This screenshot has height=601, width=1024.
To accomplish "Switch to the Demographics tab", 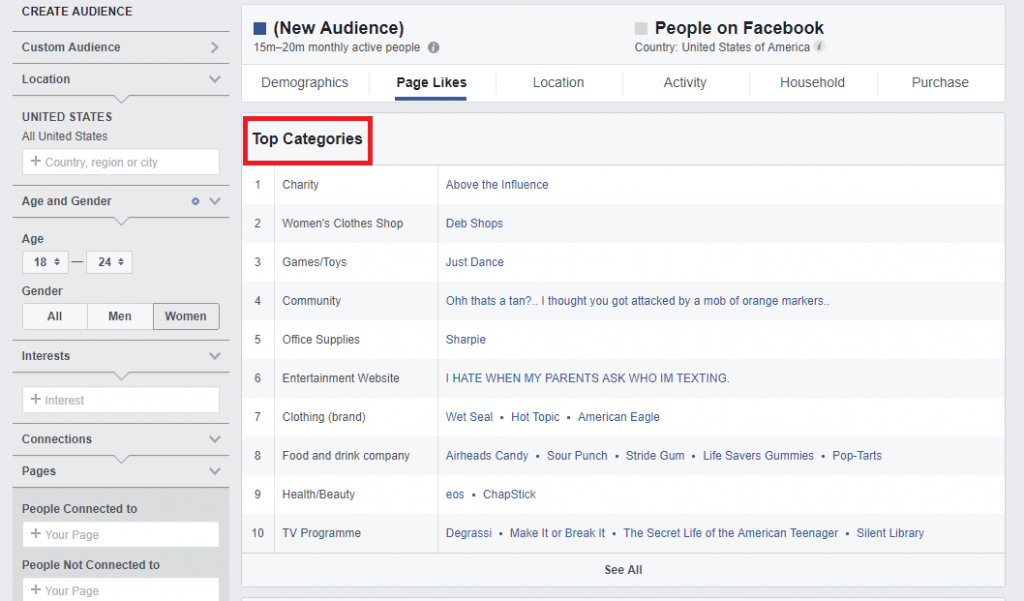I will pos(305,83).
